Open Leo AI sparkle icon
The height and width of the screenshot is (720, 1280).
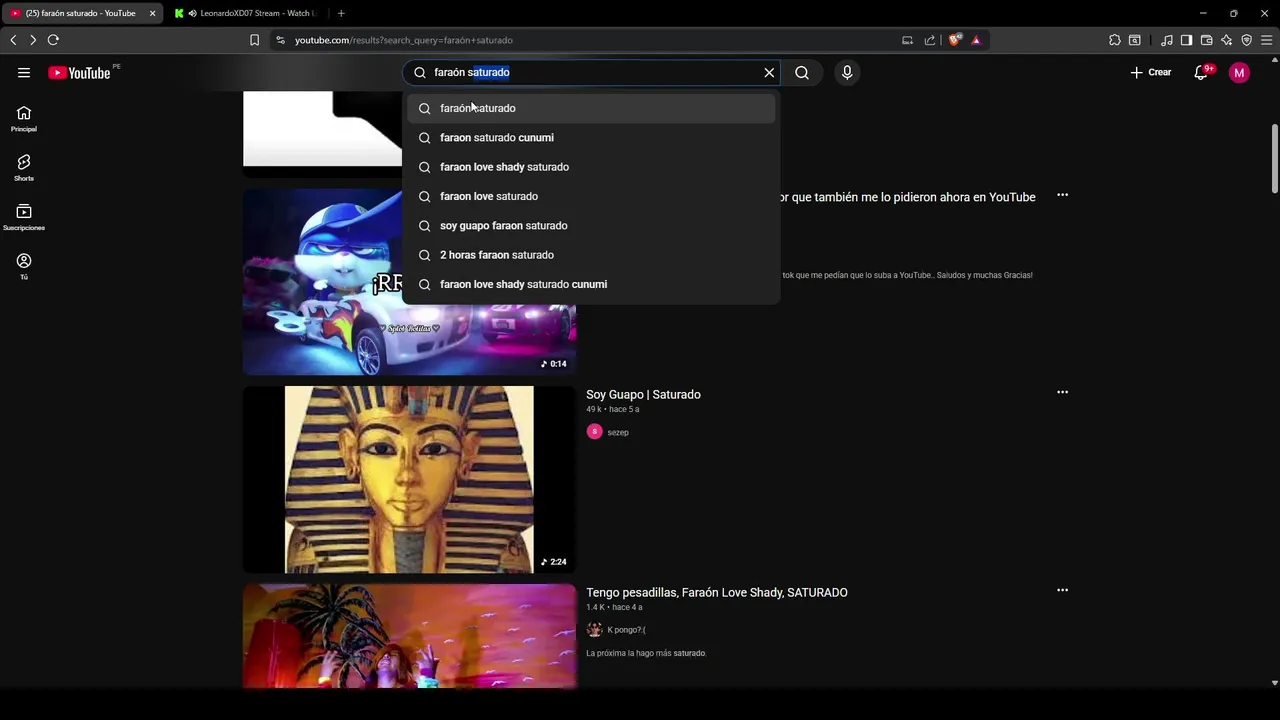tap(1226, 40)
